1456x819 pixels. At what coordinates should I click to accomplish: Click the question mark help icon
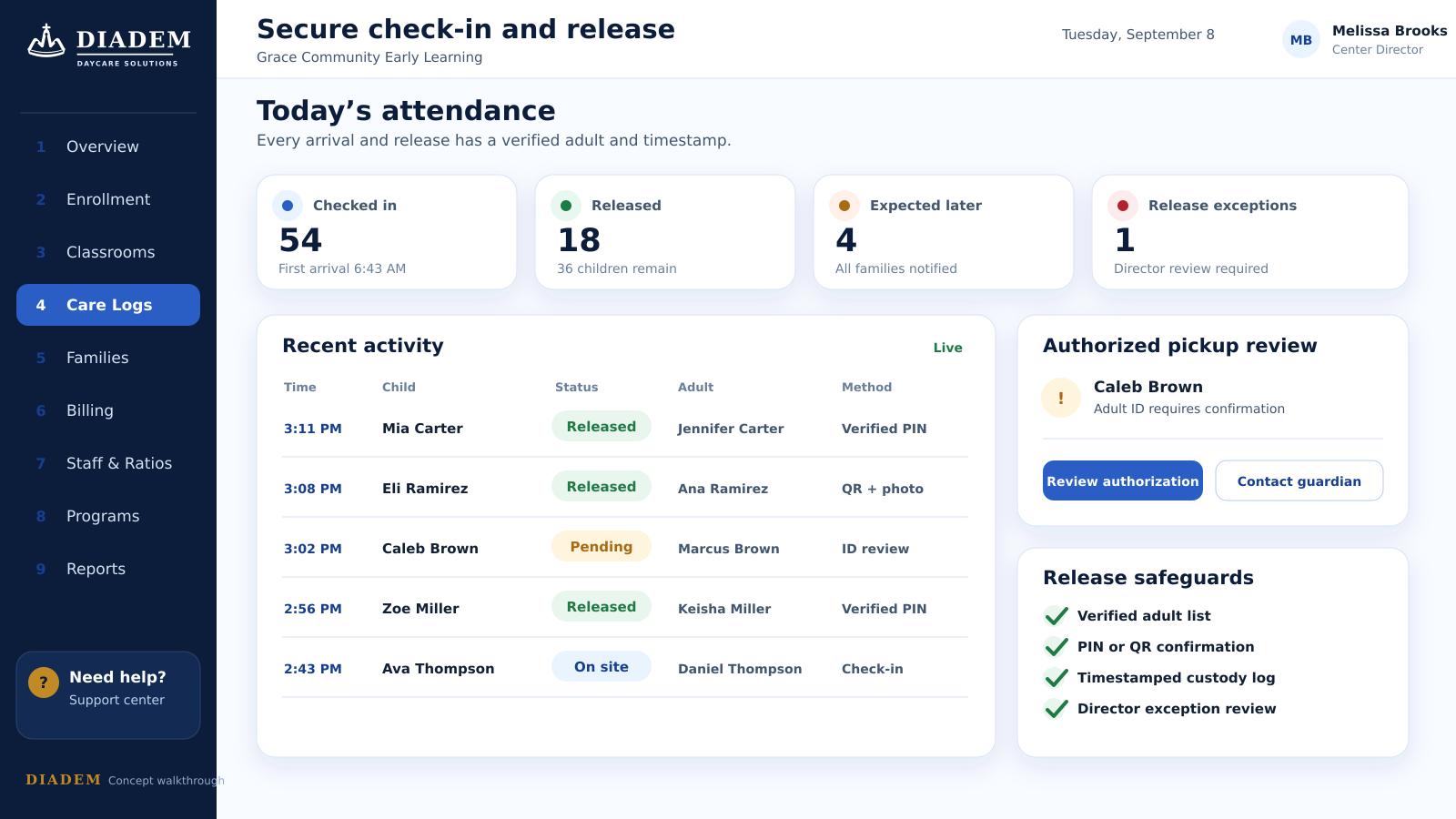[x=43, y=682]
